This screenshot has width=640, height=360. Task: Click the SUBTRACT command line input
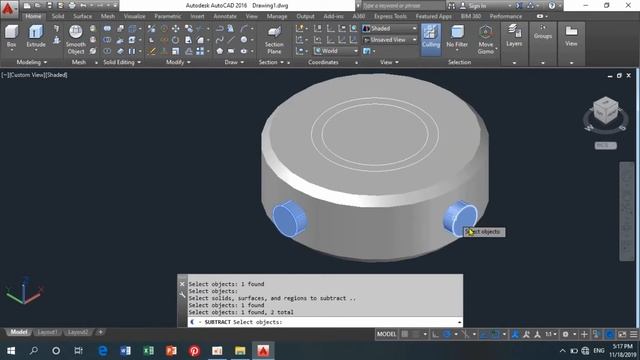(x=325, y=322)
